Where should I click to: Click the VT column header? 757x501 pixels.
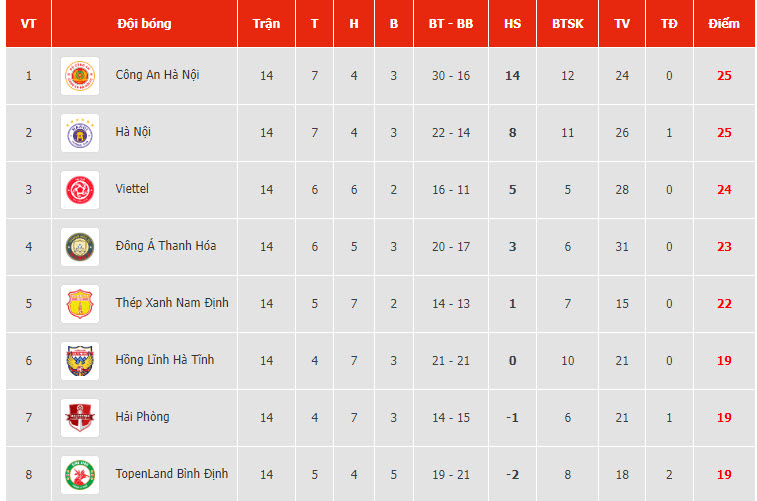28,23
